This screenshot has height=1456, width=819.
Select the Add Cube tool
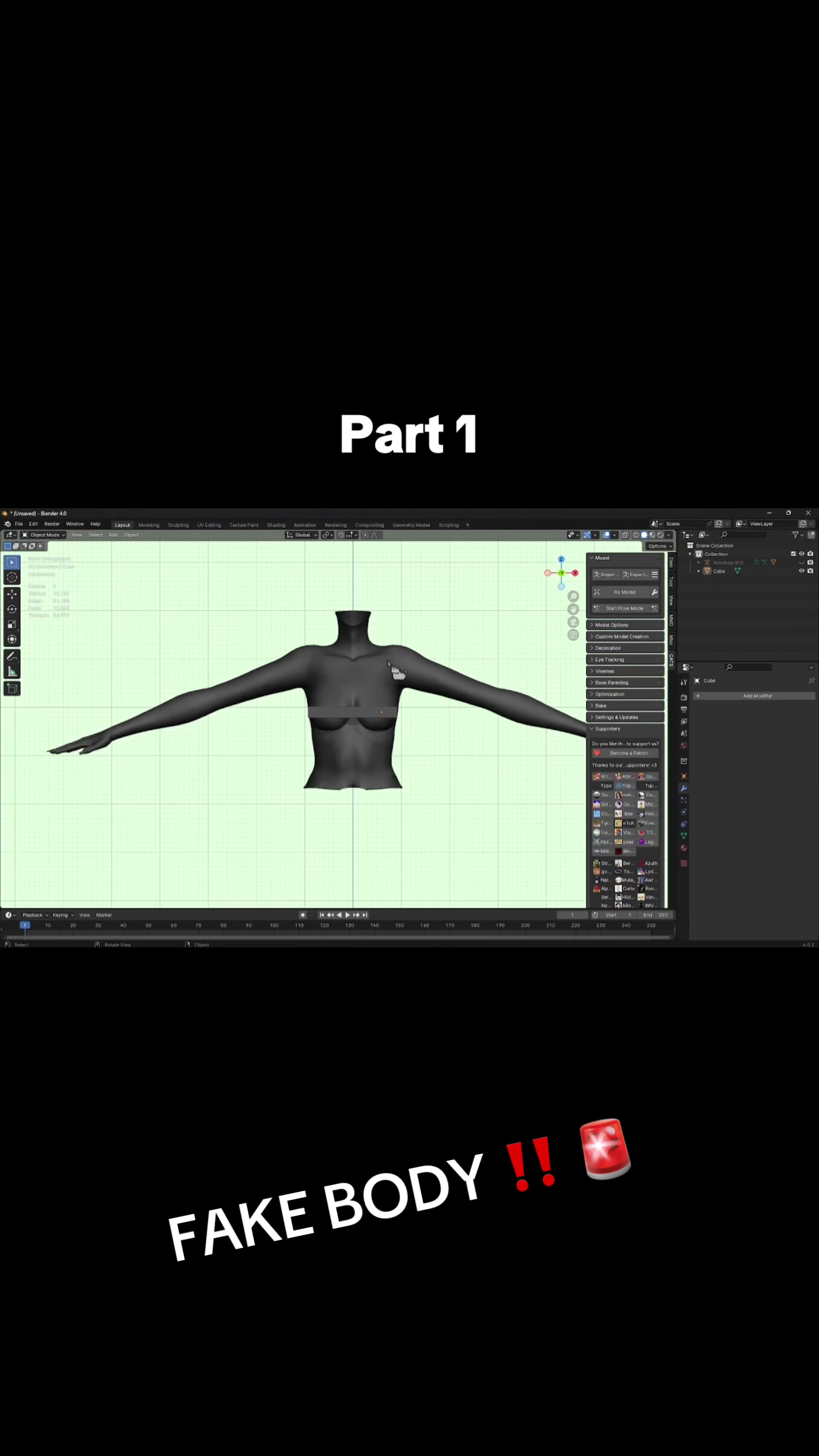point(12,688)
